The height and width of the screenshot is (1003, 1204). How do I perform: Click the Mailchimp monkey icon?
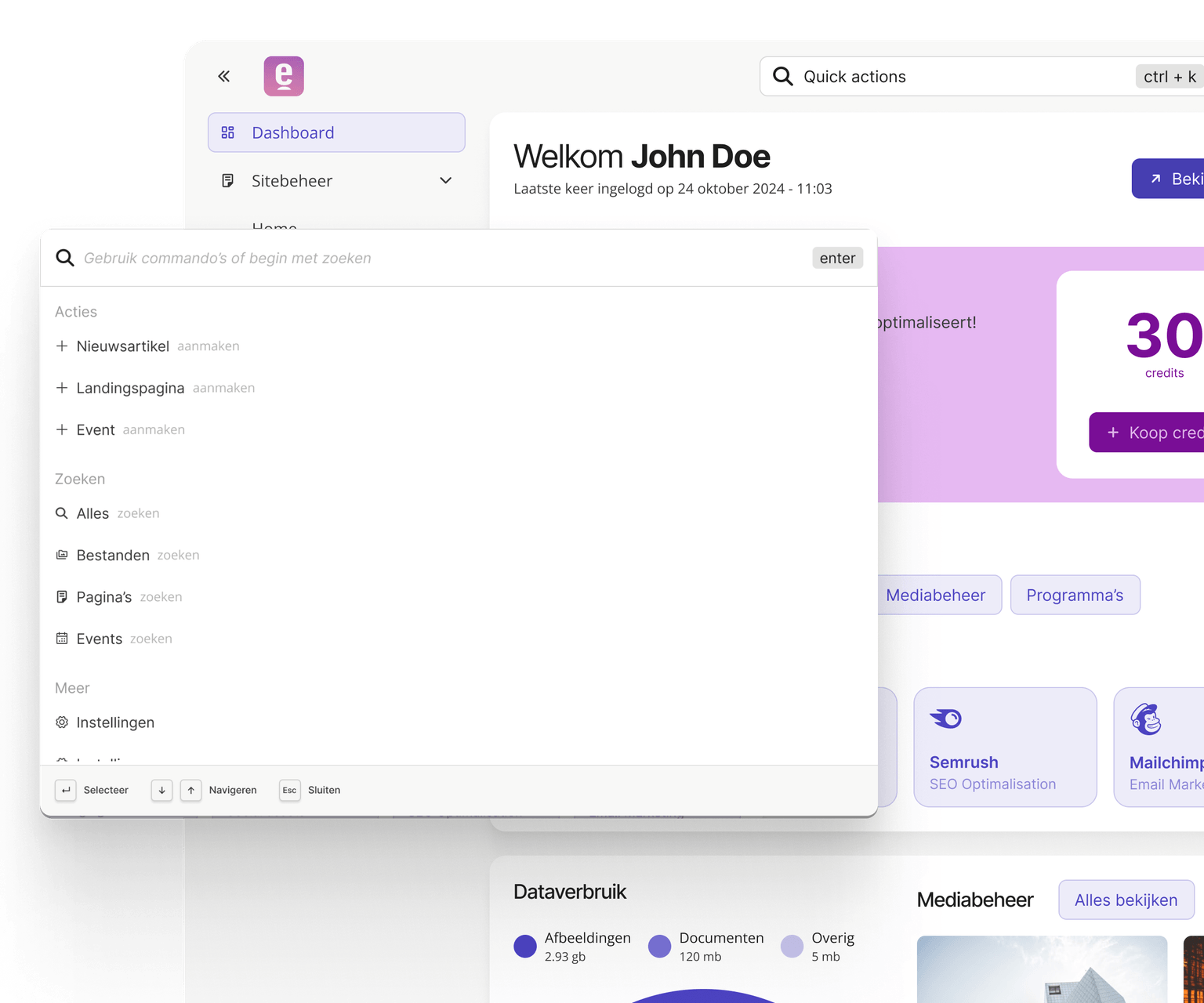pyautogui.click(x=1146, y=719)
